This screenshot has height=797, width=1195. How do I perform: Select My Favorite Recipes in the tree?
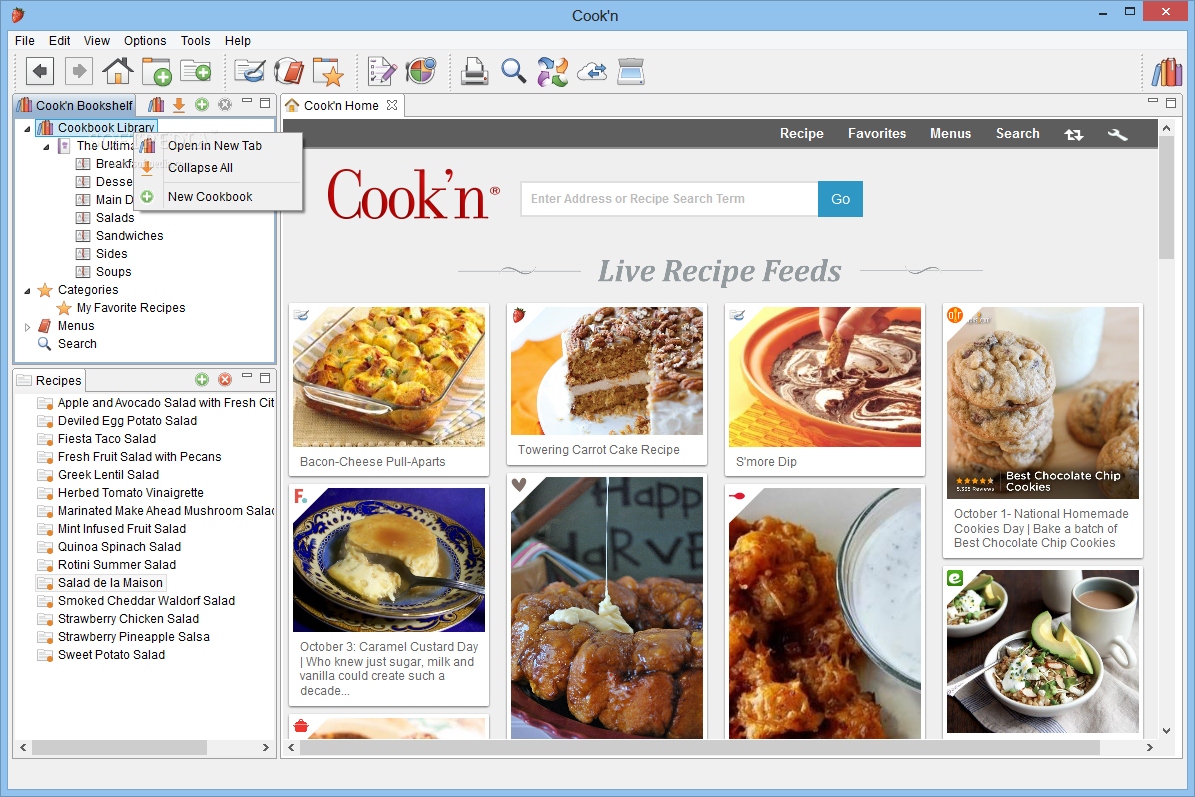pyautogui.click(x=131, y=308)
